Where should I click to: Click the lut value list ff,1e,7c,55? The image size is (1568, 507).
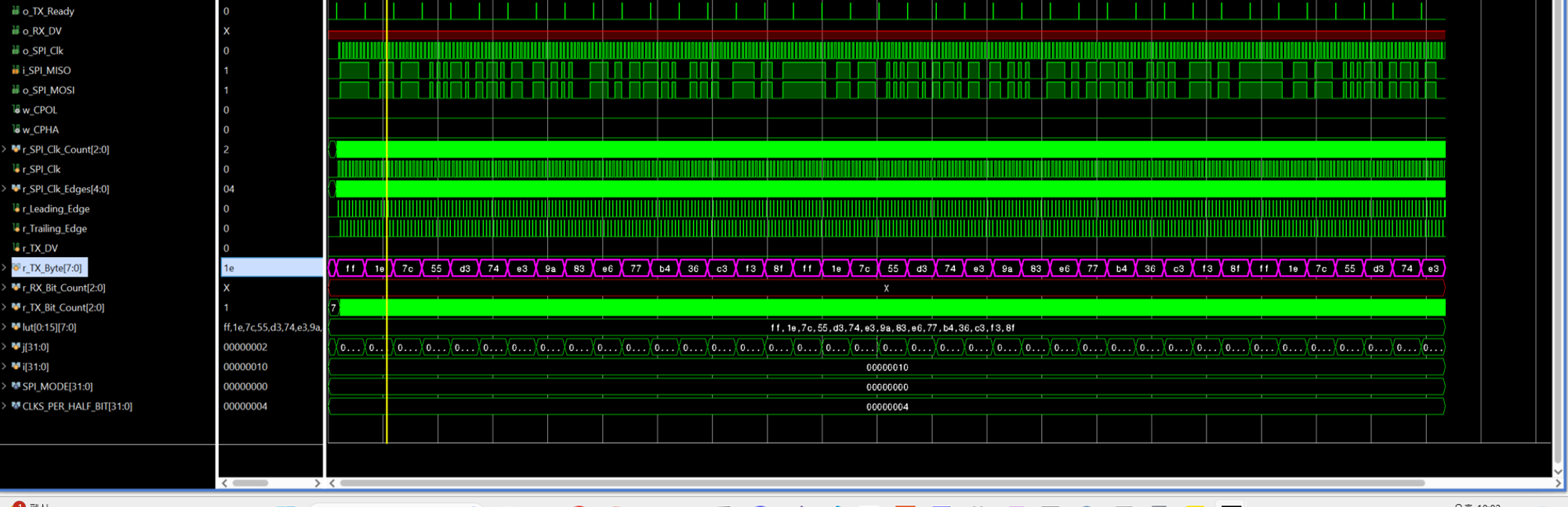272,327
